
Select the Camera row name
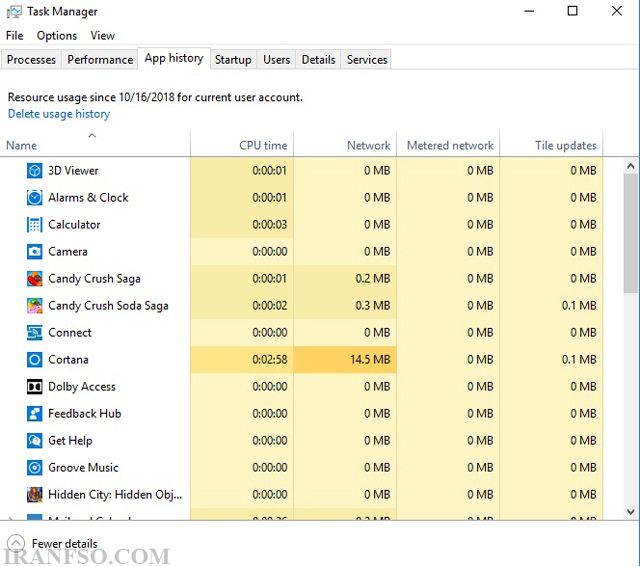pos(68,251)
